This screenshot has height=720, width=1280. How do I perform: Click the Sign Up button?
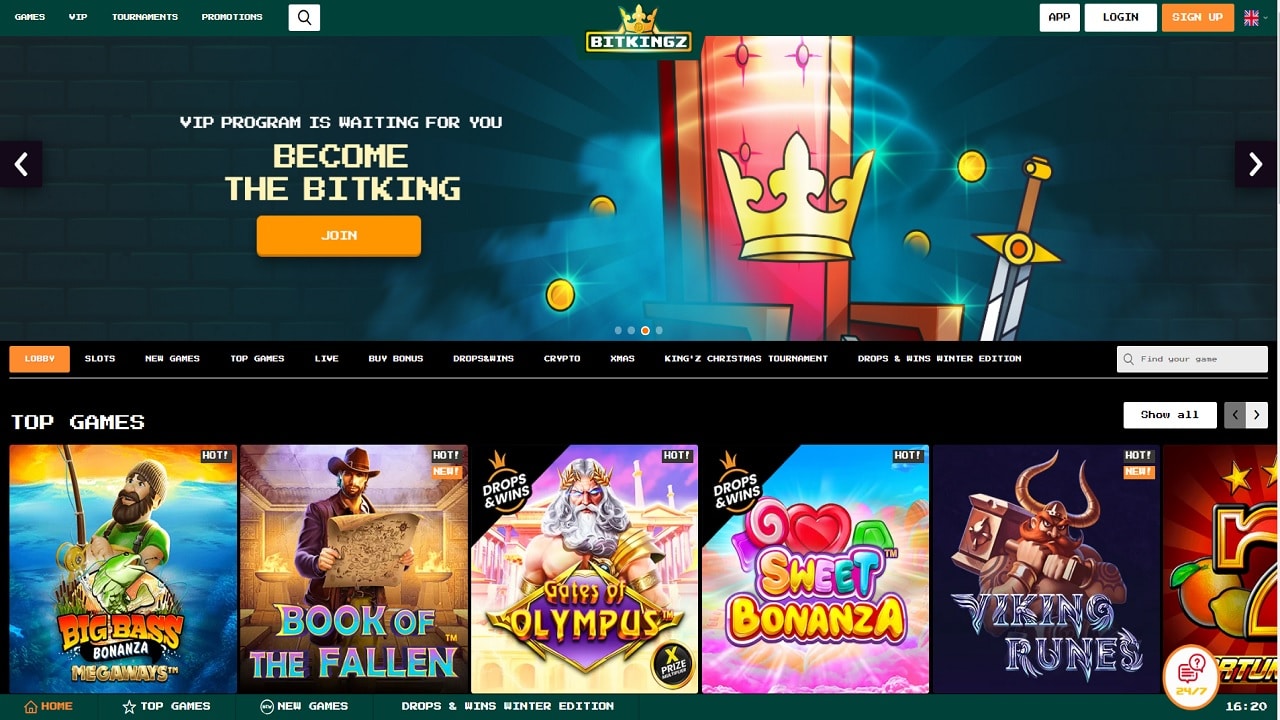point(1198,17)
